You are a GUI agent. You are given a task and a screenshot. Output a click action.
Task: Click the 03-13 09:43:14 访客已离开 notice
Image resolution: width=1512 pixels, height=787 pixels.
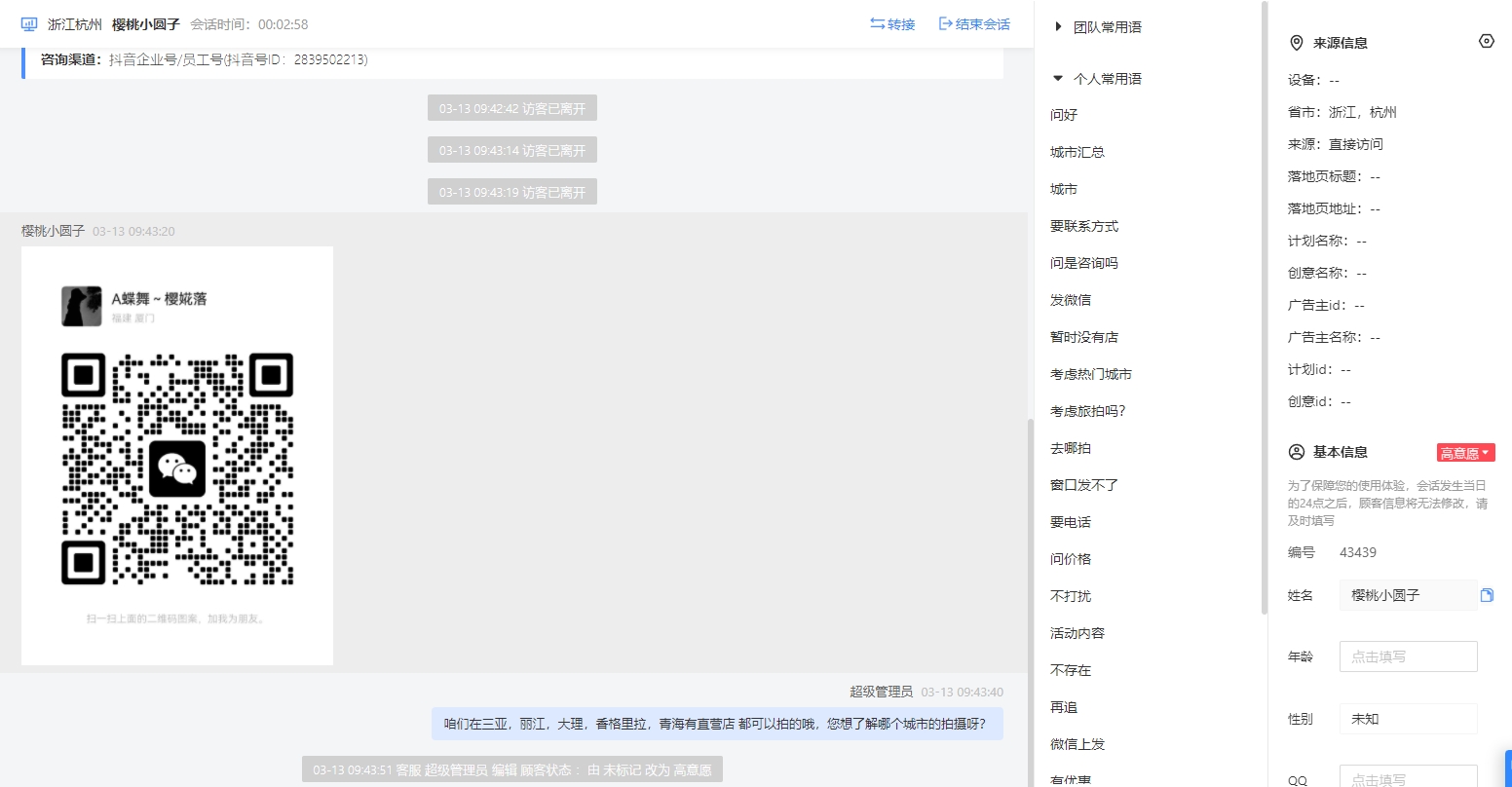click(x=512, y=150)
